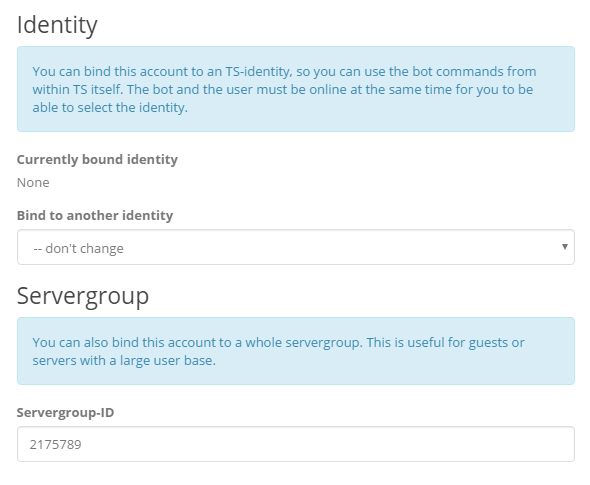Click the identity dropdown's small arrow indicator

[x=564, y=247]
